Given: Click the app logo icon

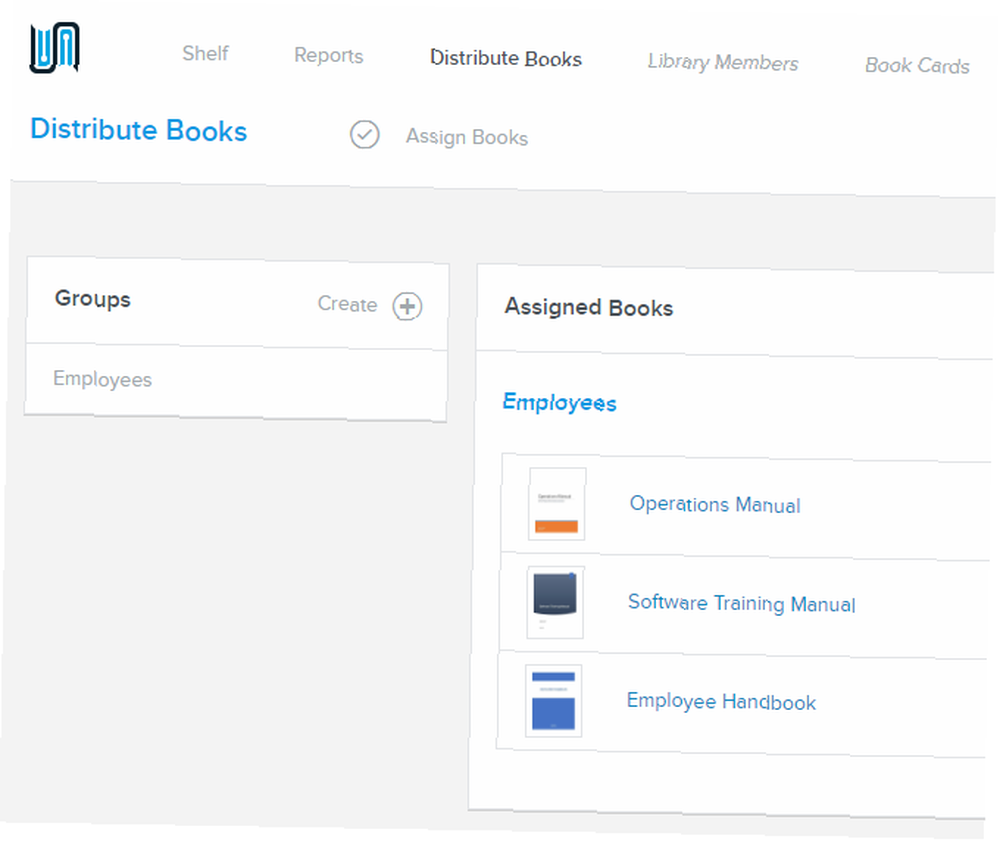Looking at the screenshot, I should [55, 48].
